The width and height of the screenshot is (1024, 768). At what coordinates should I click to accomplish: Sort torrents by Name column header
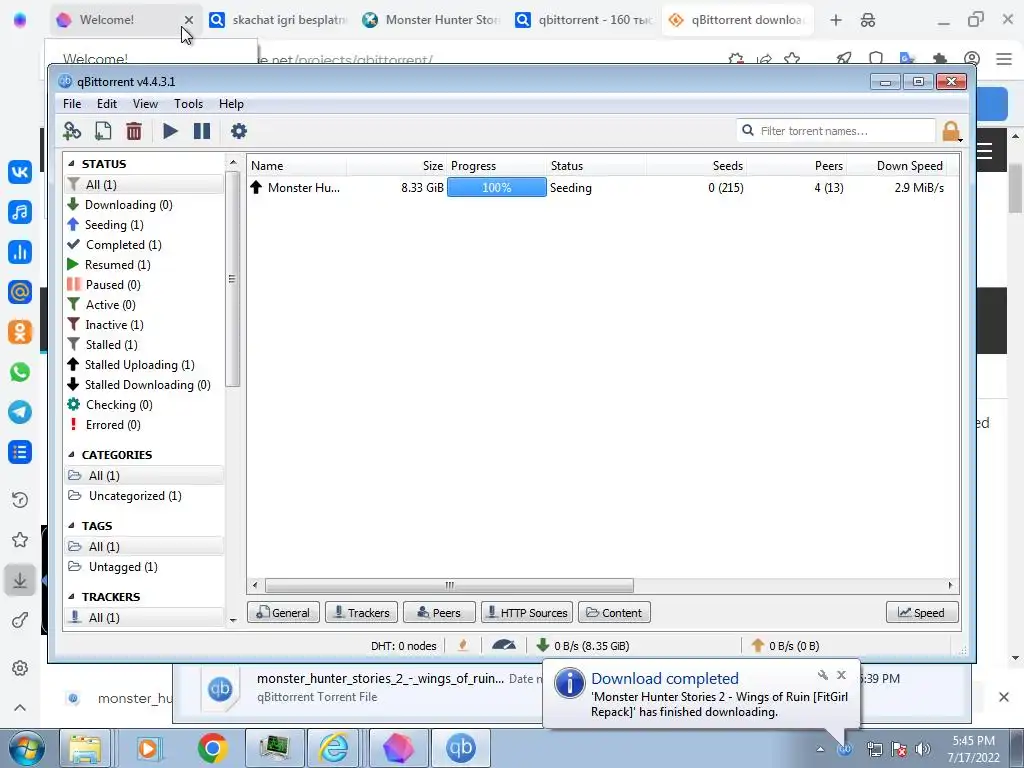296,166
